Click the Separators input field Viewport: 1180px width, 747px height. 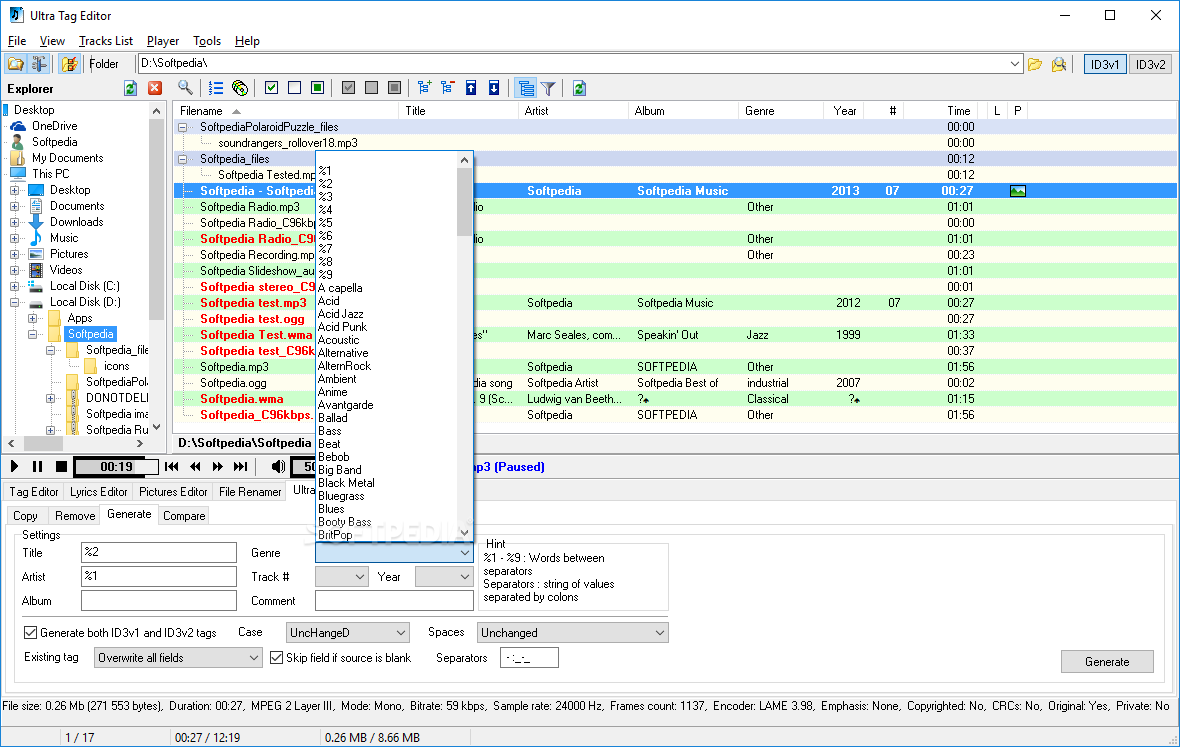tap(529, 657)
